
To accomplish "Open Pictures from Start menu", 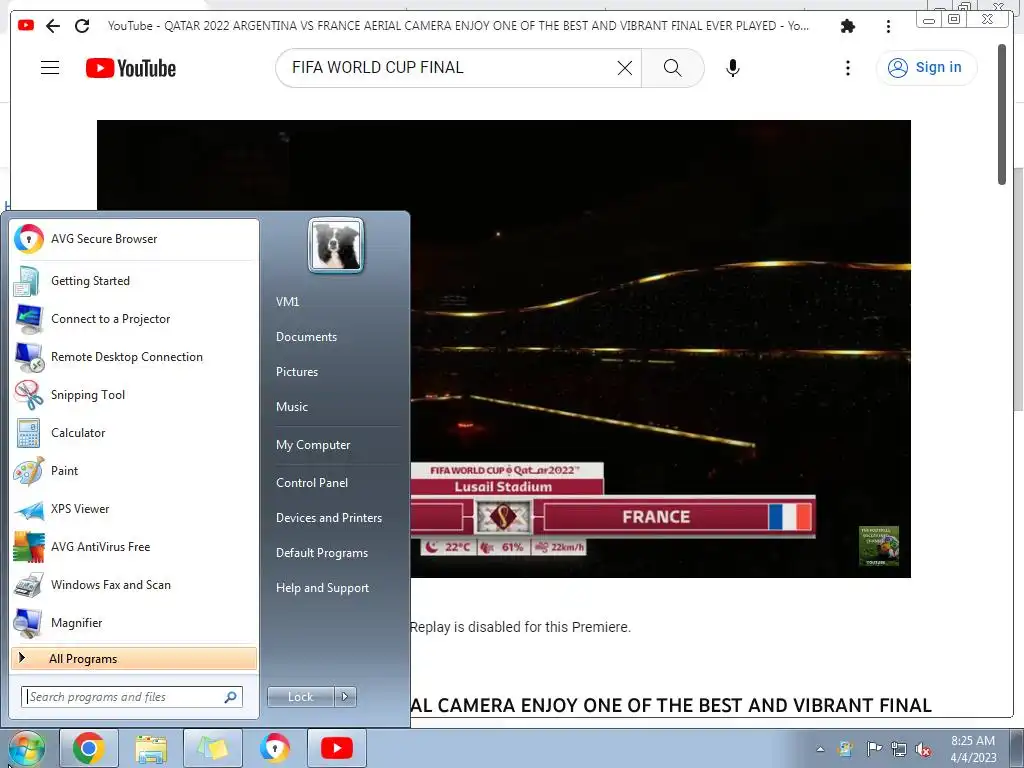I will pyautogui.click(x=297, y=372).
